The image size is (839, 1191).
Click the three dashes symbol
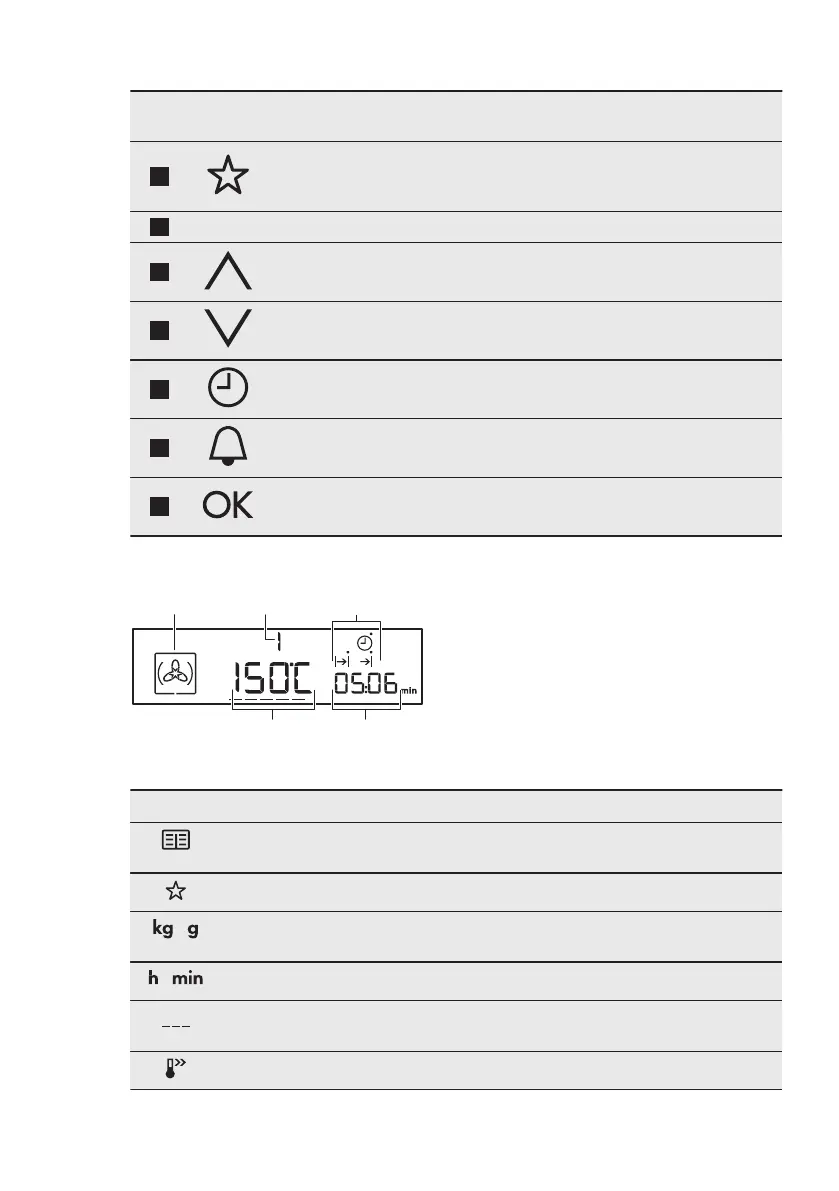(x=175, y=1025)
